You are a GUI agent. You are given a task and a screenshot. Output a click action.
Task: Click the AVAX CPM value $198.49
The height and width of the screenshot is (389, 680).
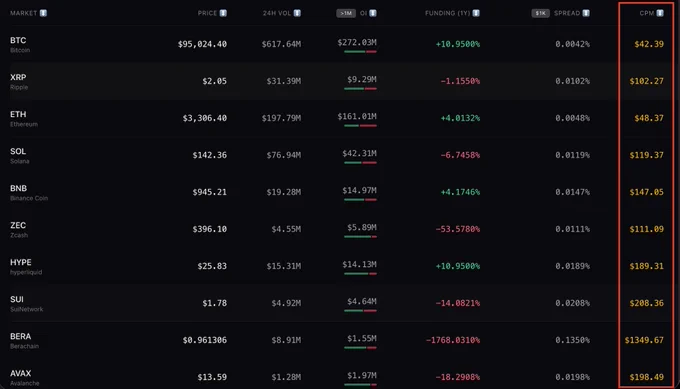647,377
